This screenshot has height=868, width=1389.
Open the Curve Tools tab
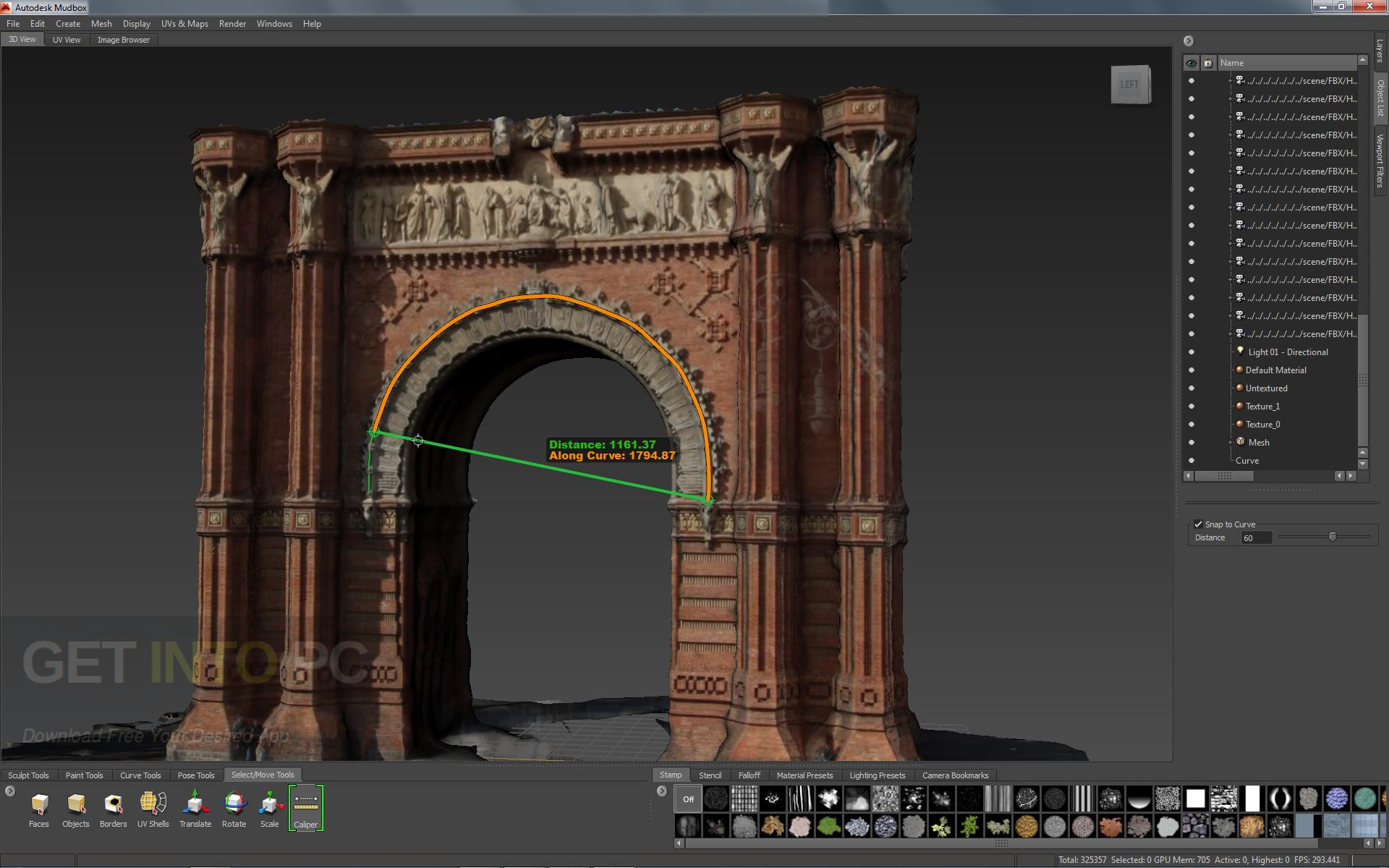[140, 775]
